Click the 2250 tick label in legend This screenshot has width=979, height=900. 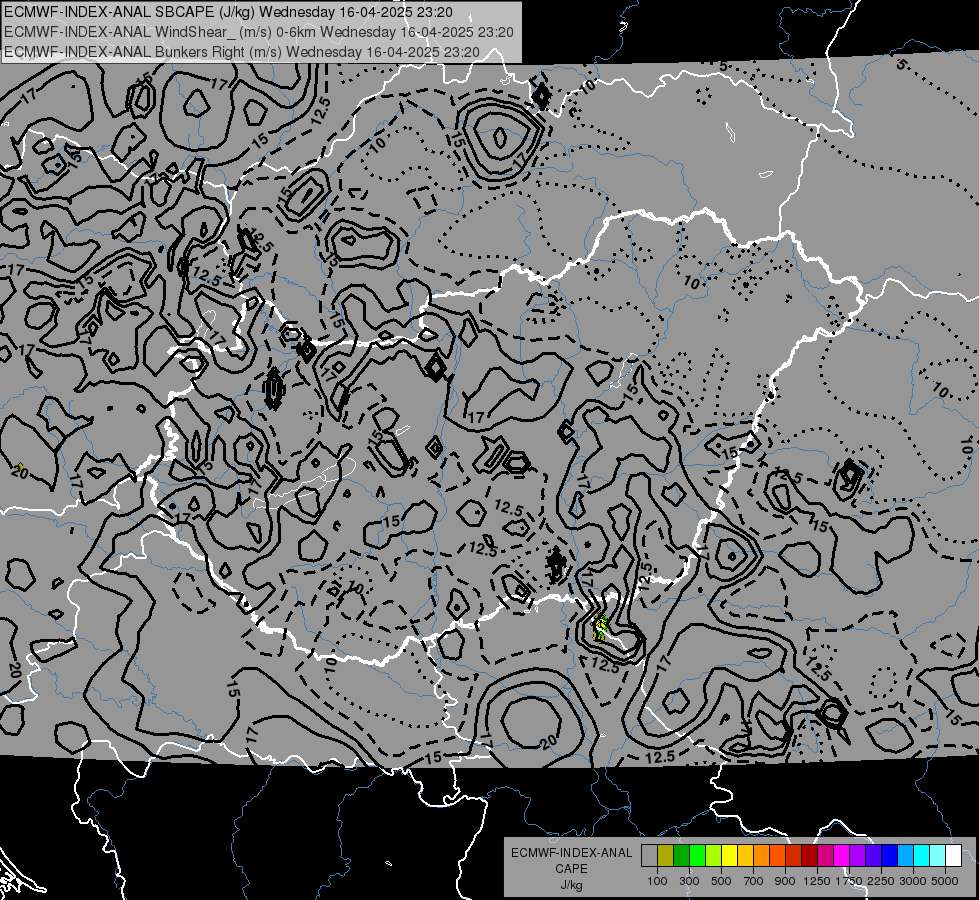(x=881, y=881)
